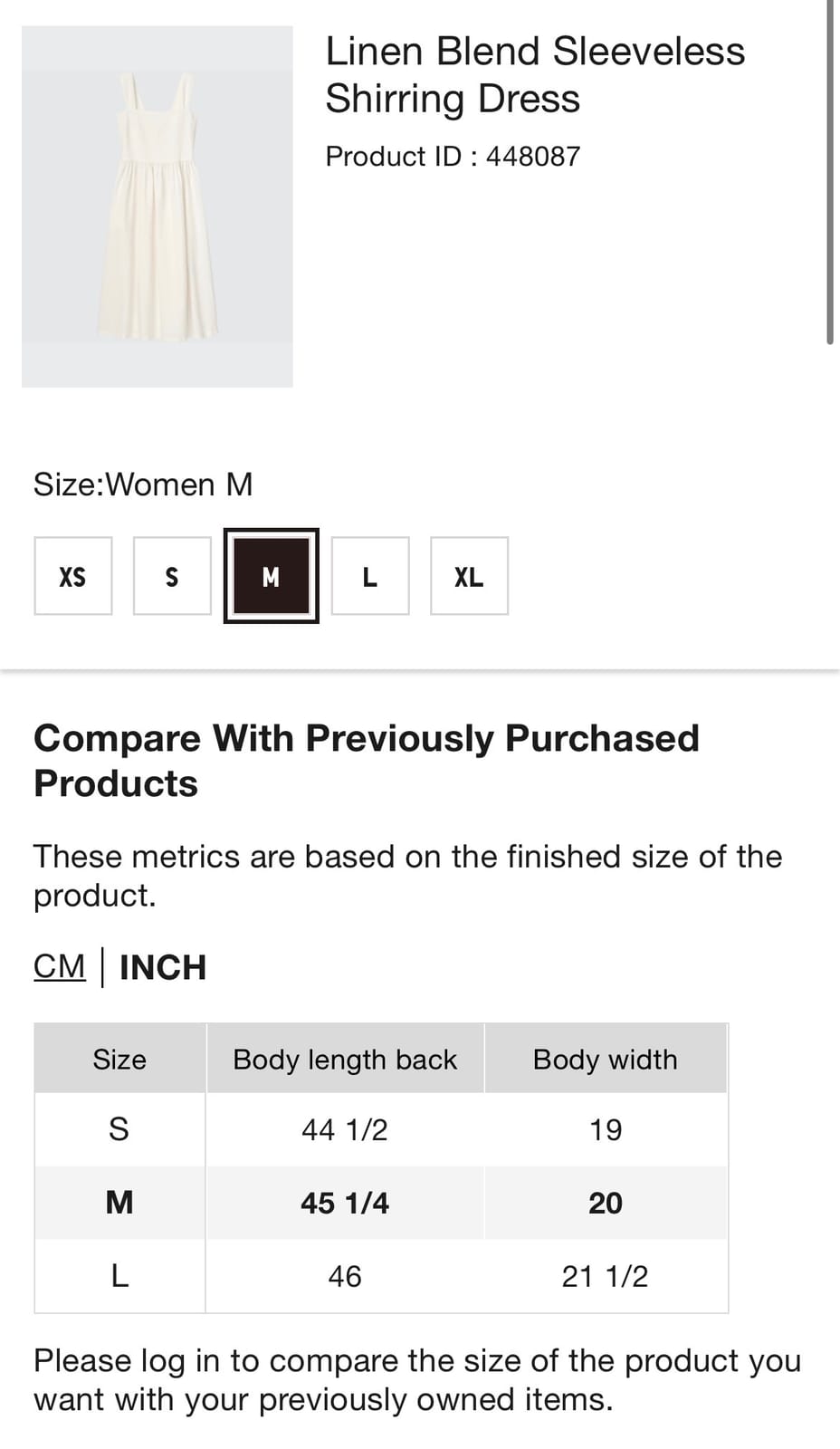Viewport: 840px width, 1449px height.
Task: Select the S size option
Action: pos(171,576)
